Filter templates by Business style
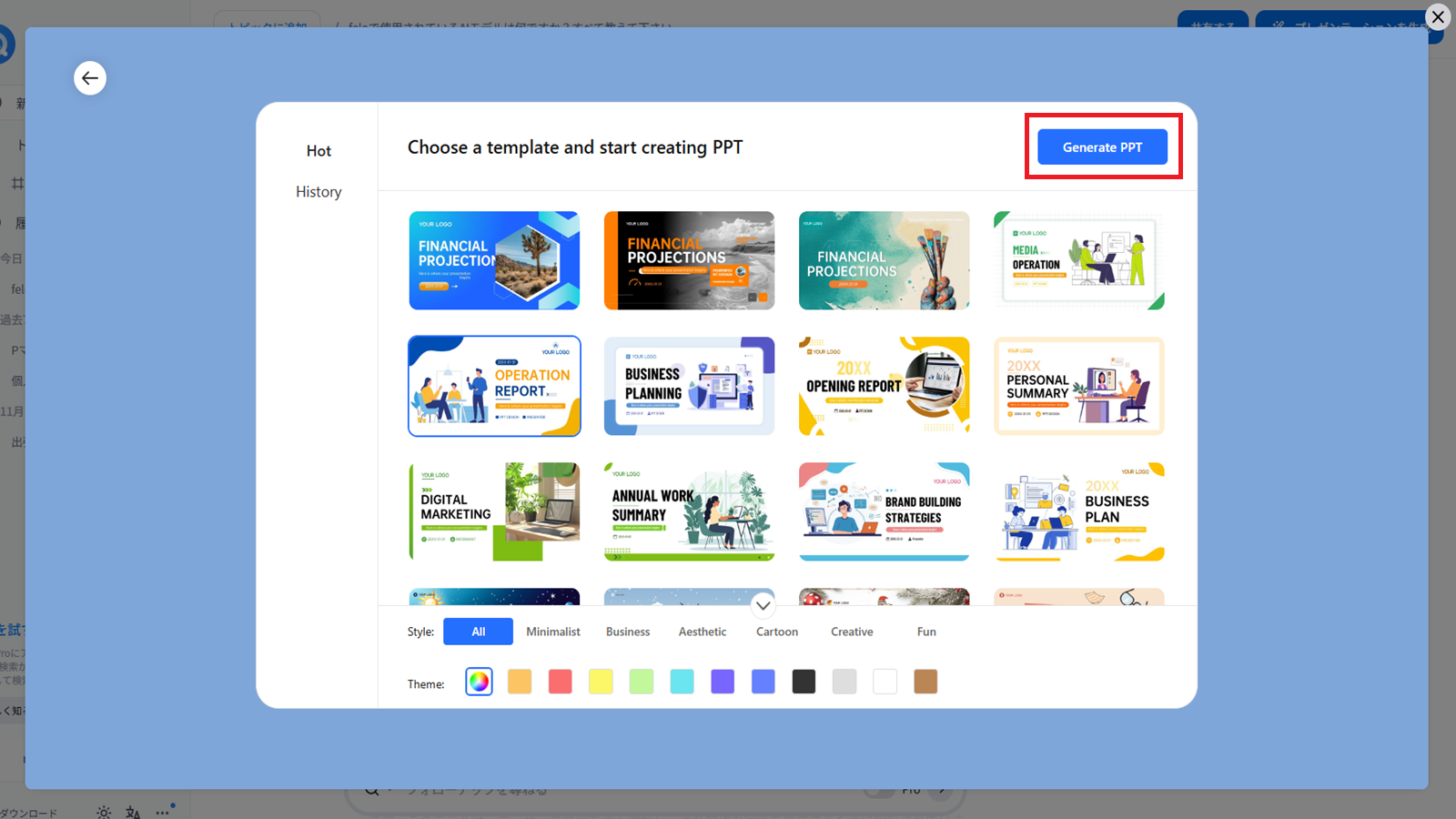 point(628,632)
